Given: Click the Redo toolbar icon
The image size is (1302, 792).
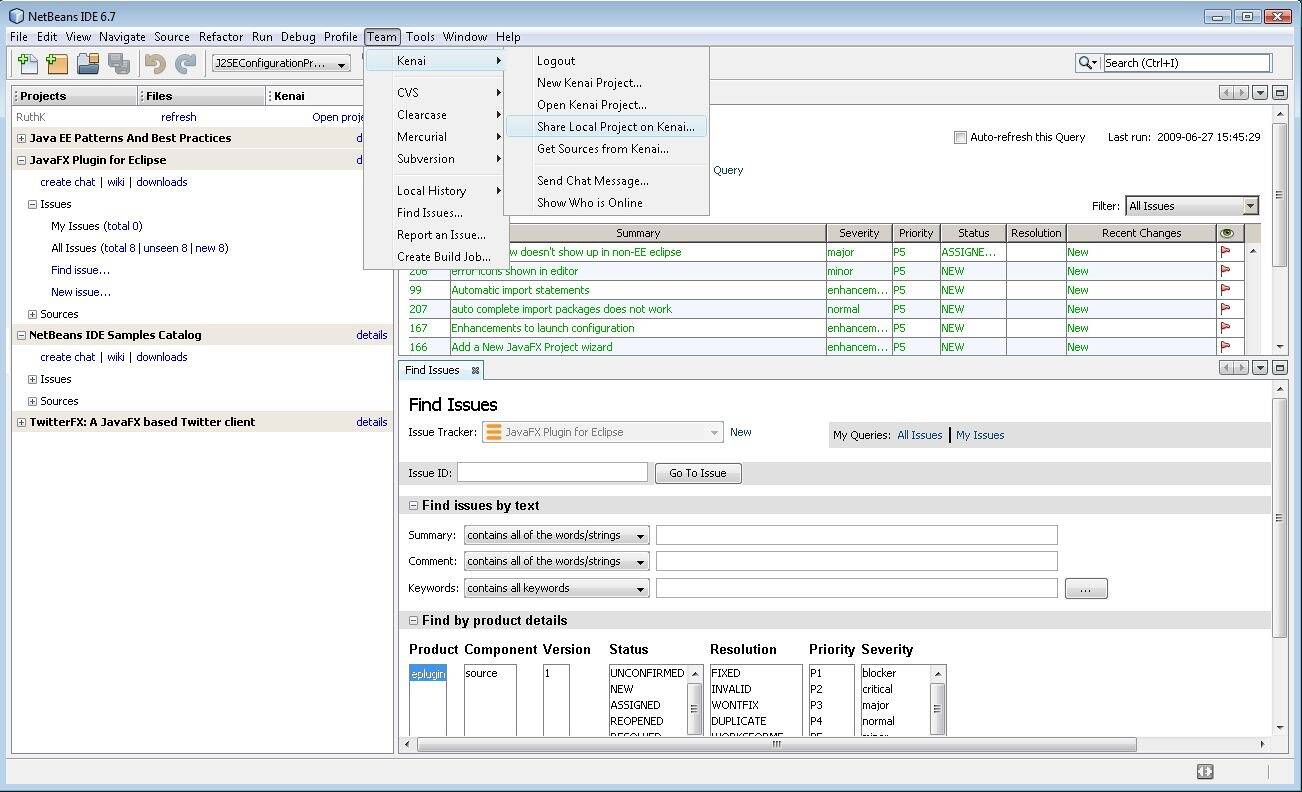Looking at the screenshot, I should tap(186, 63).
